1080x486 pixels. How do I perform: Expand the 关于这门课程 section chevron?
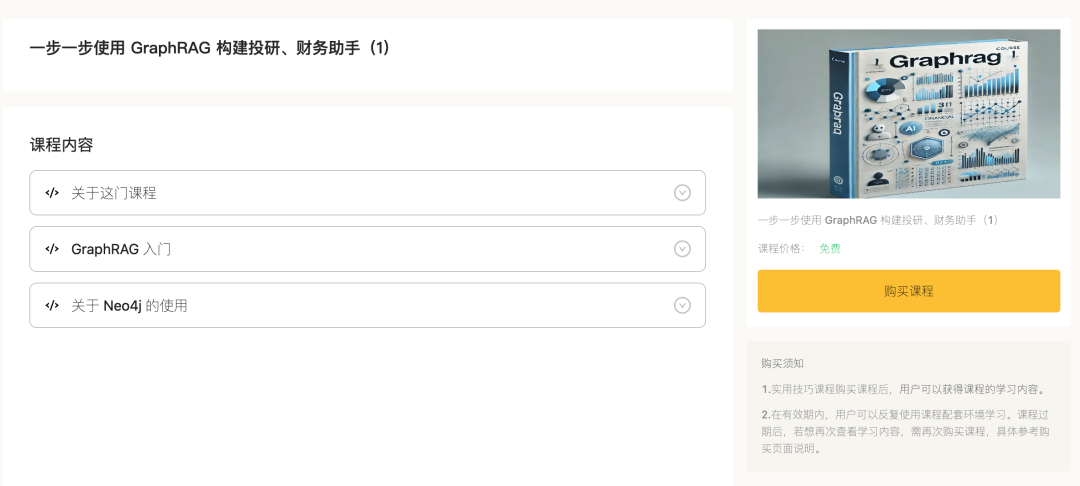coord(682,193)
